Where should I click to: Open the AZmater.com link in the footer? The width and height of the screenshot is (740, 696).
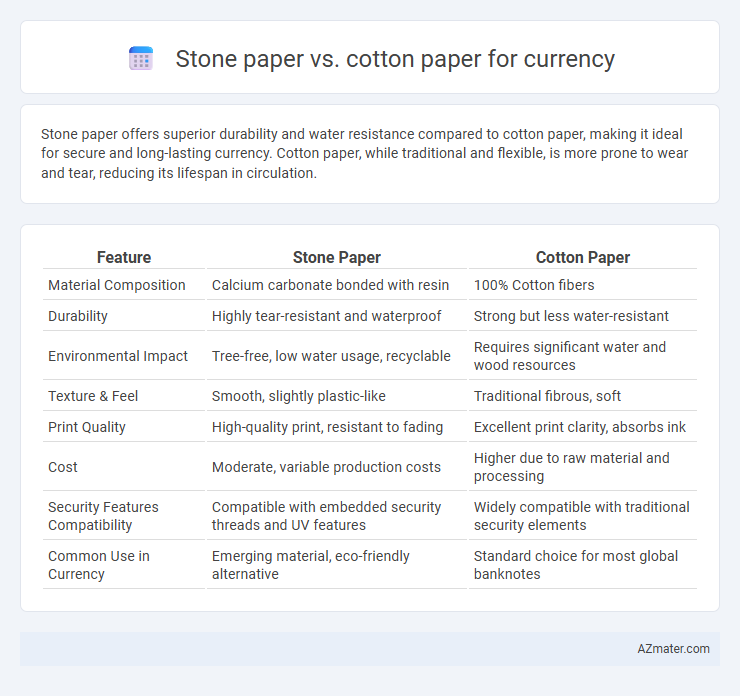tap(673, 649)
